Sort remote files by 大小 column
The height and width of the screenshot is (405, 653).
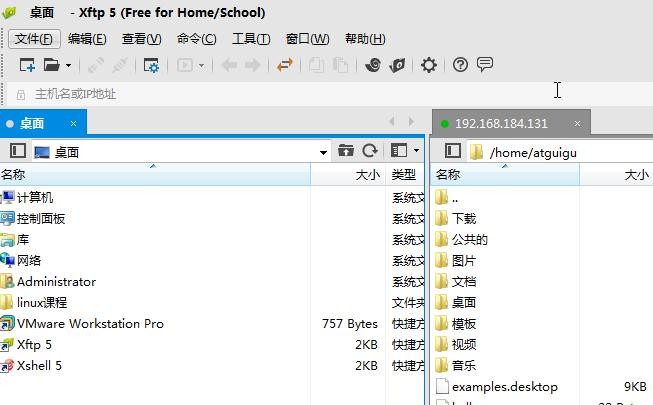pyautogui.click(x=616, y=174)
